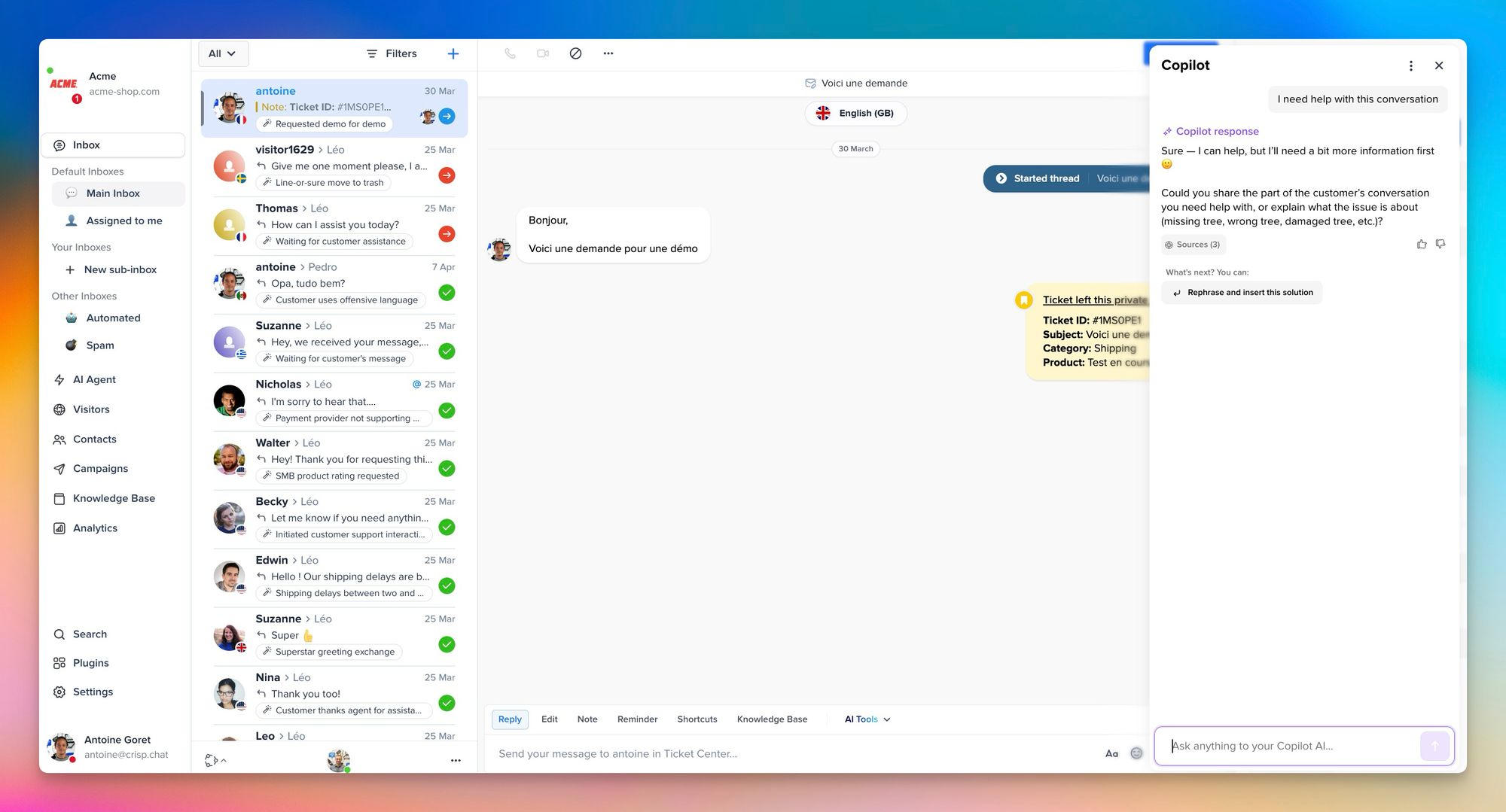This screenshot has height=812, width=1506.
Task: Open the Sources (3) button
Action: click(1193, 245)
